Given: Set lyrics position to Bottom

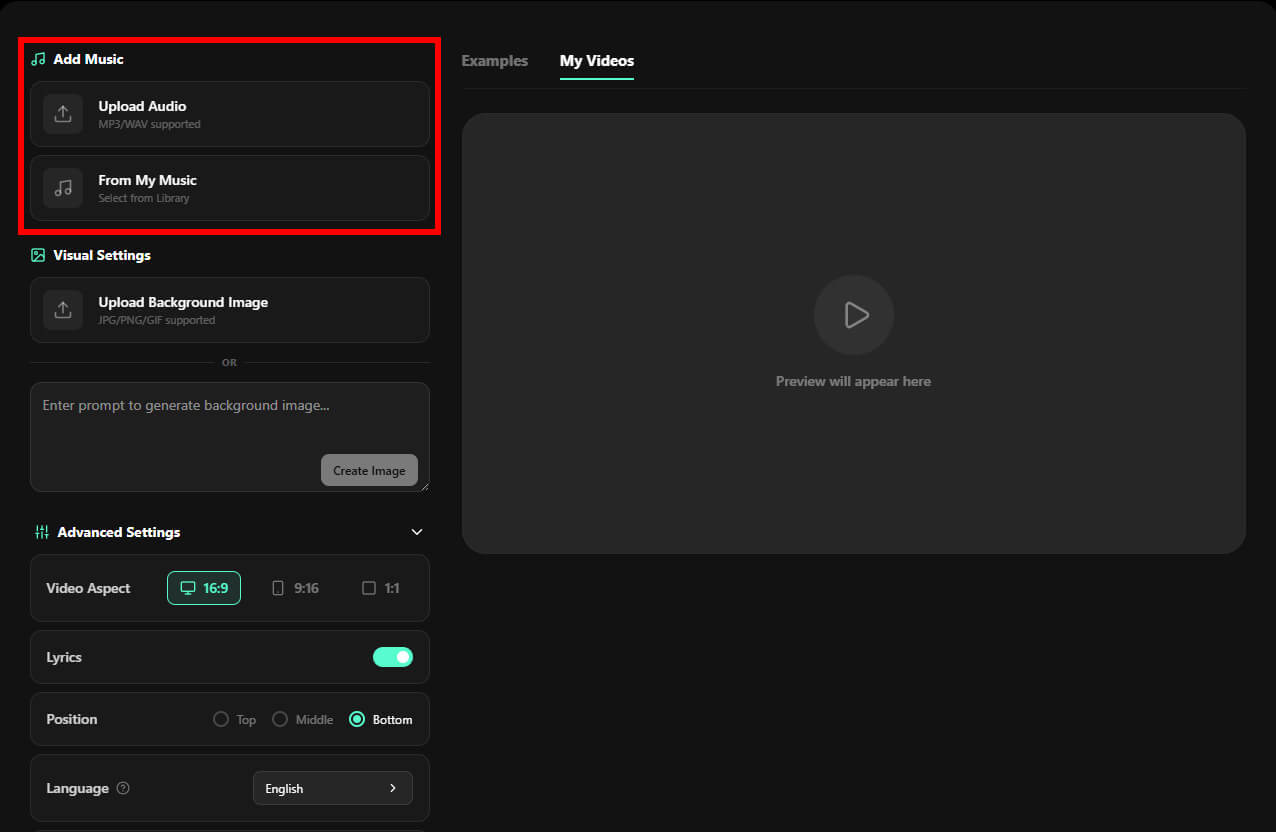Looking at the screenshot, I should click(381, 719).
